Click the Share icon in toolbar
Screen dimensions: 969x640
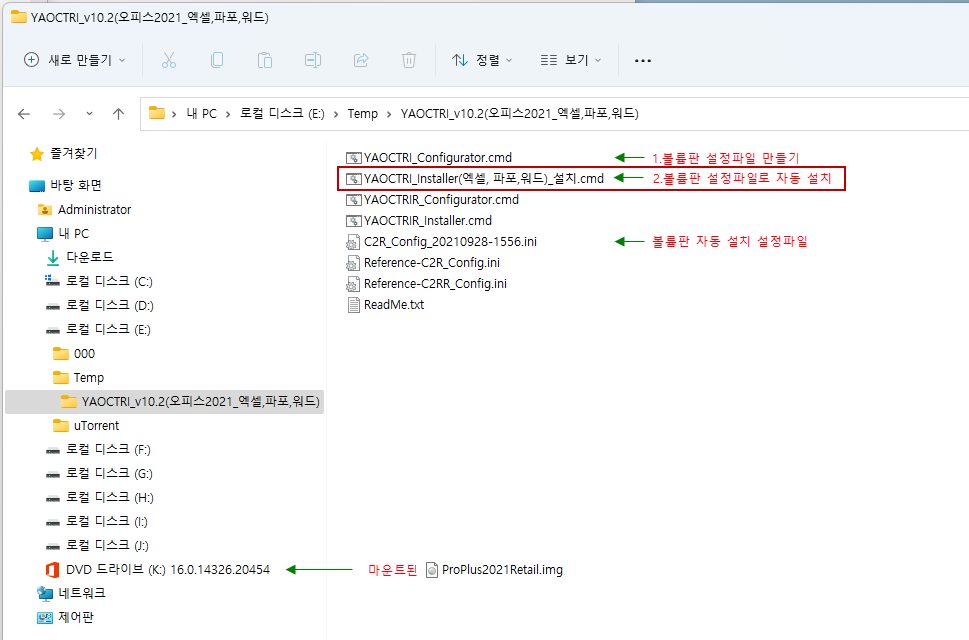pyautogui.click(x=361, y=60)
